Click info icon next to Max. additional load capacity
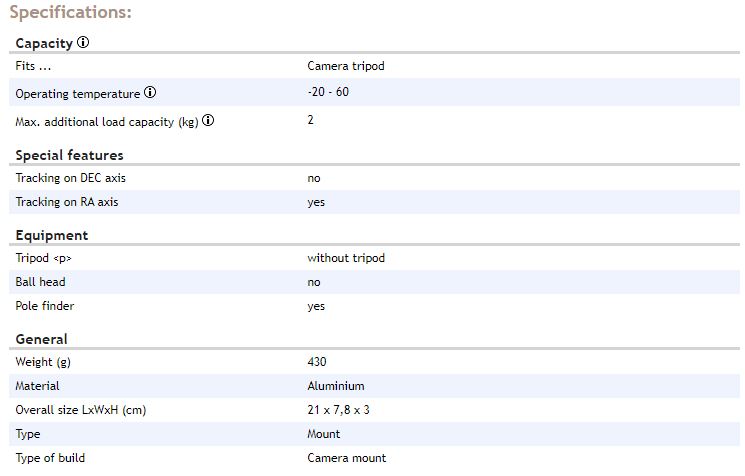The width and height of the screenshot is (745, 476). [208, 120]
